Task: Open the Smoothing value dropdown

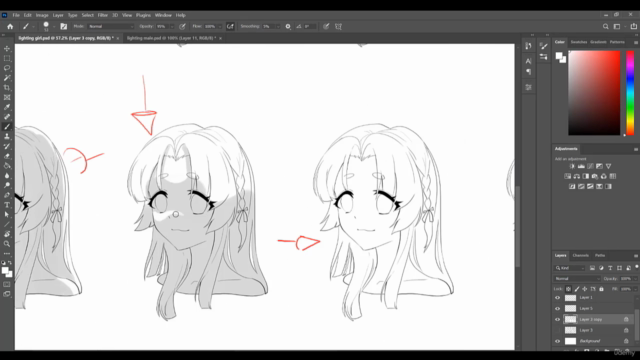Action: click(278, 27)
